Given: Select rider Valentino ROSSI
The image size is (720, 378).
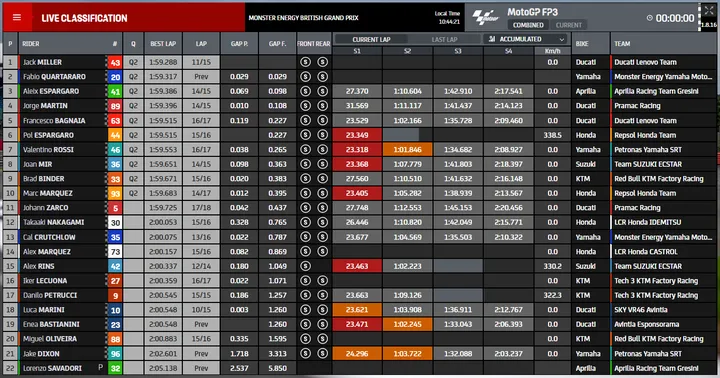Looking at the screenshot, I should click(48, 149).
